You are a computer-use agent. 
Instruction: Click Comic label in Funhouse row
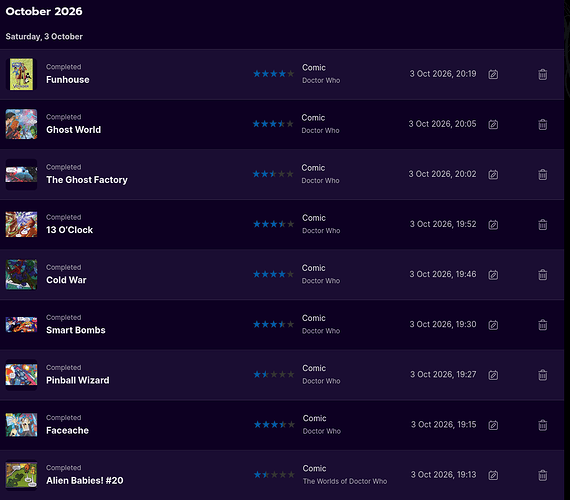click(314, 68)
